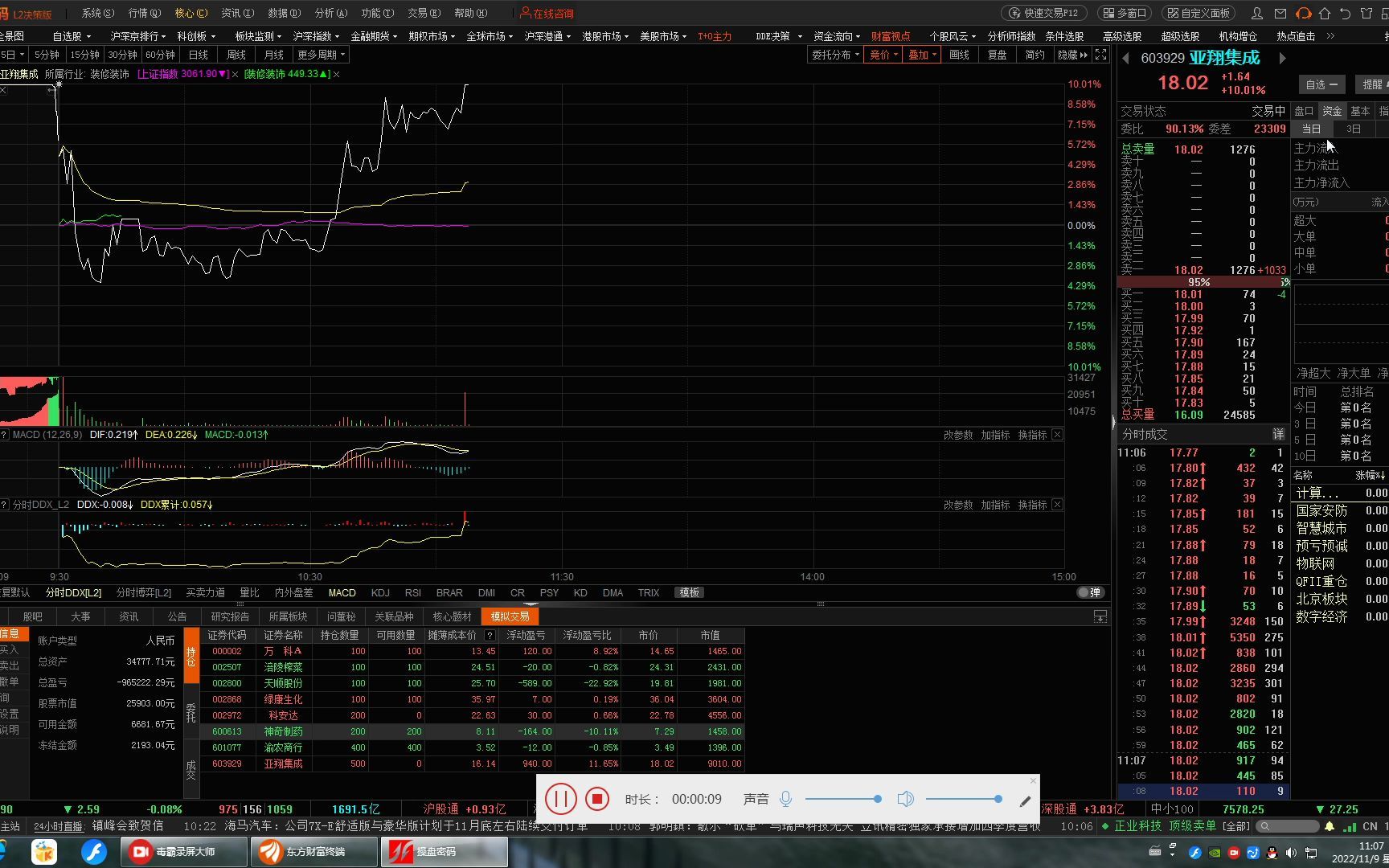Open the mail messages icon
Screen dimensions: 1389x868
1280,14
